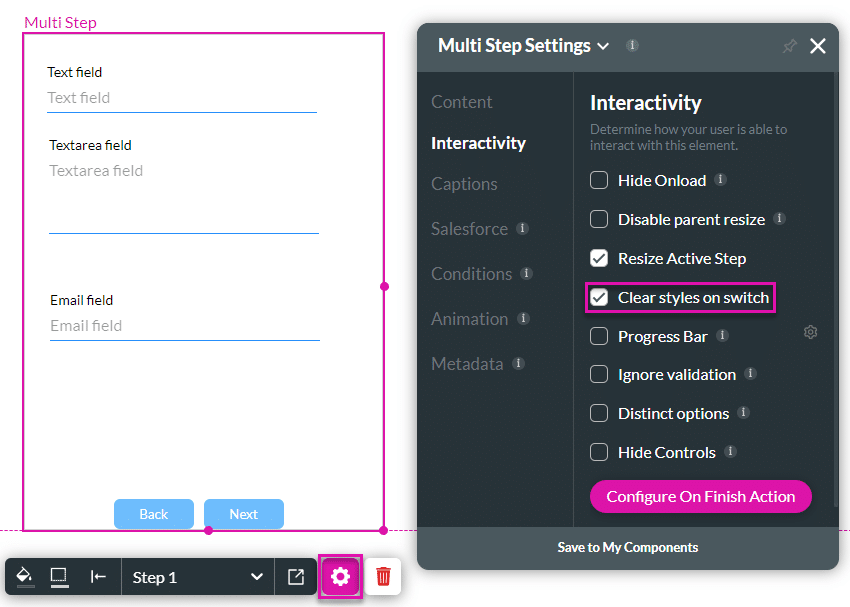Switch to the Content tab
Image resolution: width=850 pixels, height=607 pixels.
(x=461, y=102)
